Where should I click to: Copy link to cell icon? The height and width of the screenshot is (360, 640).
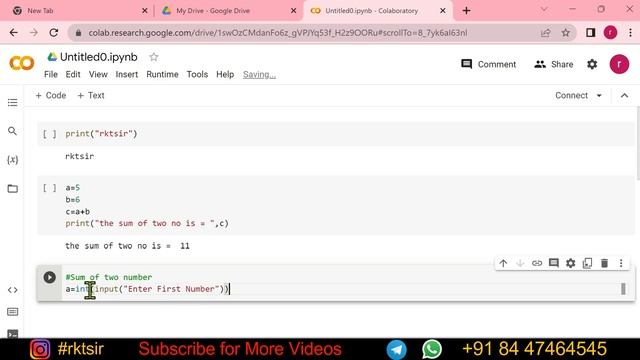(537, 263)
